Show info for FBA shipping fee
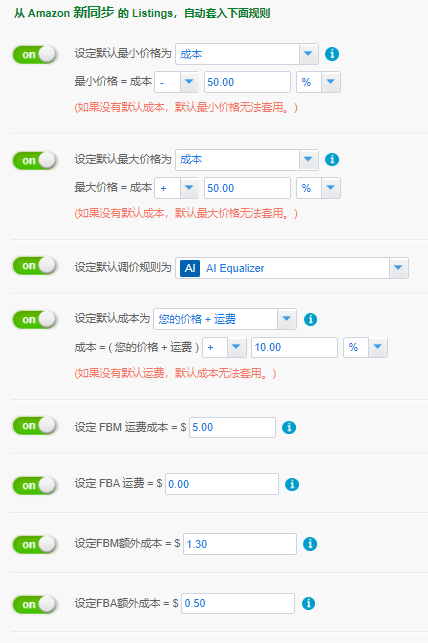 point(292,484)
